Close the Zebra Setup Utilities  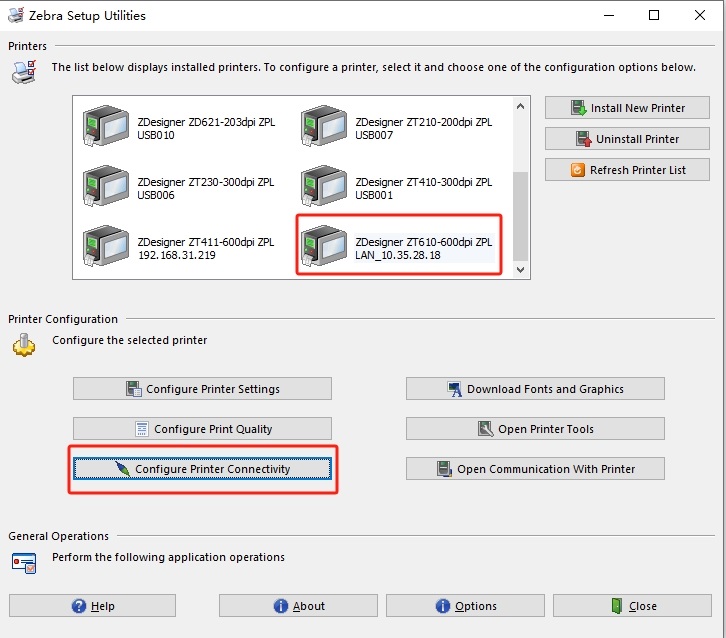coord(632,606)
